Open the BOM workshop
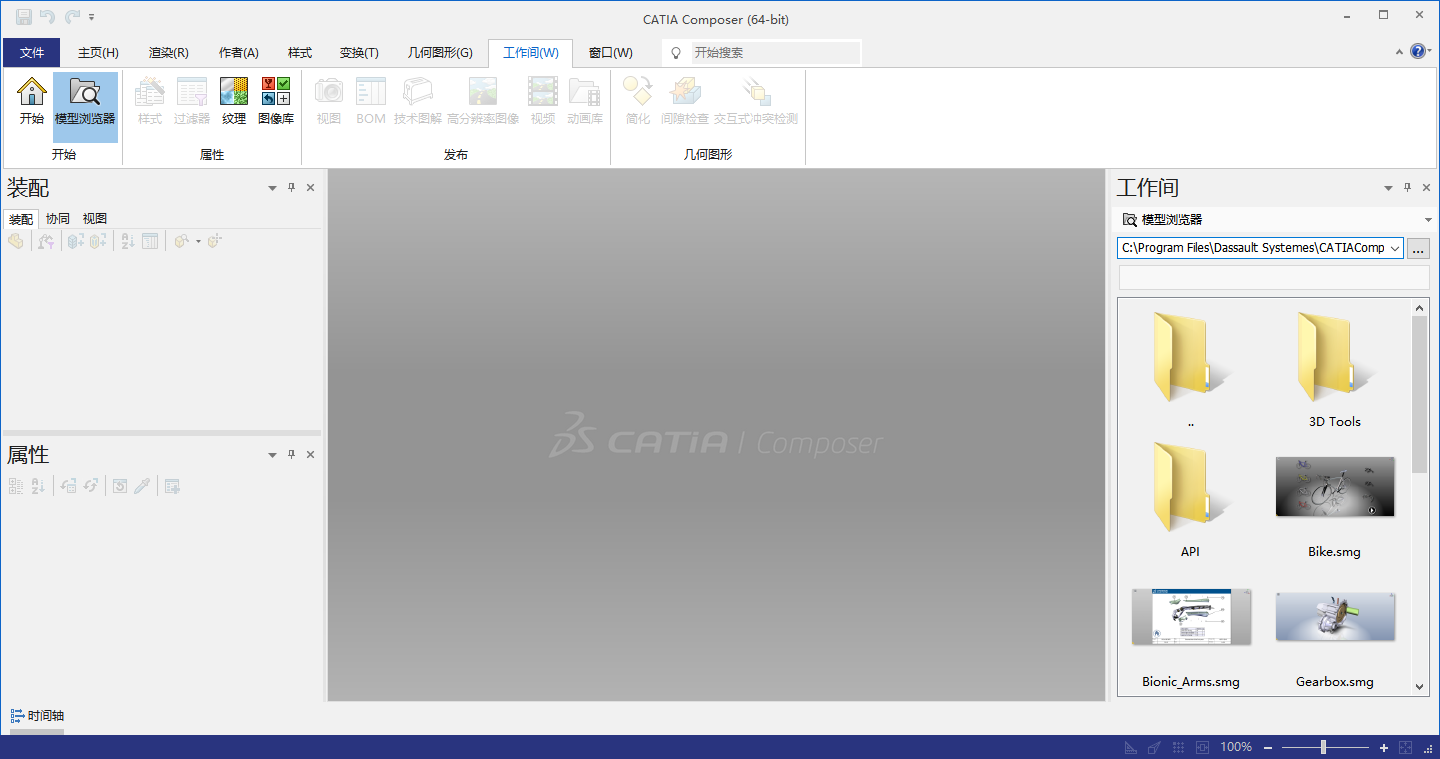Image resolution: width=1440 pixels, height=759 pixels. coord(371,103)
